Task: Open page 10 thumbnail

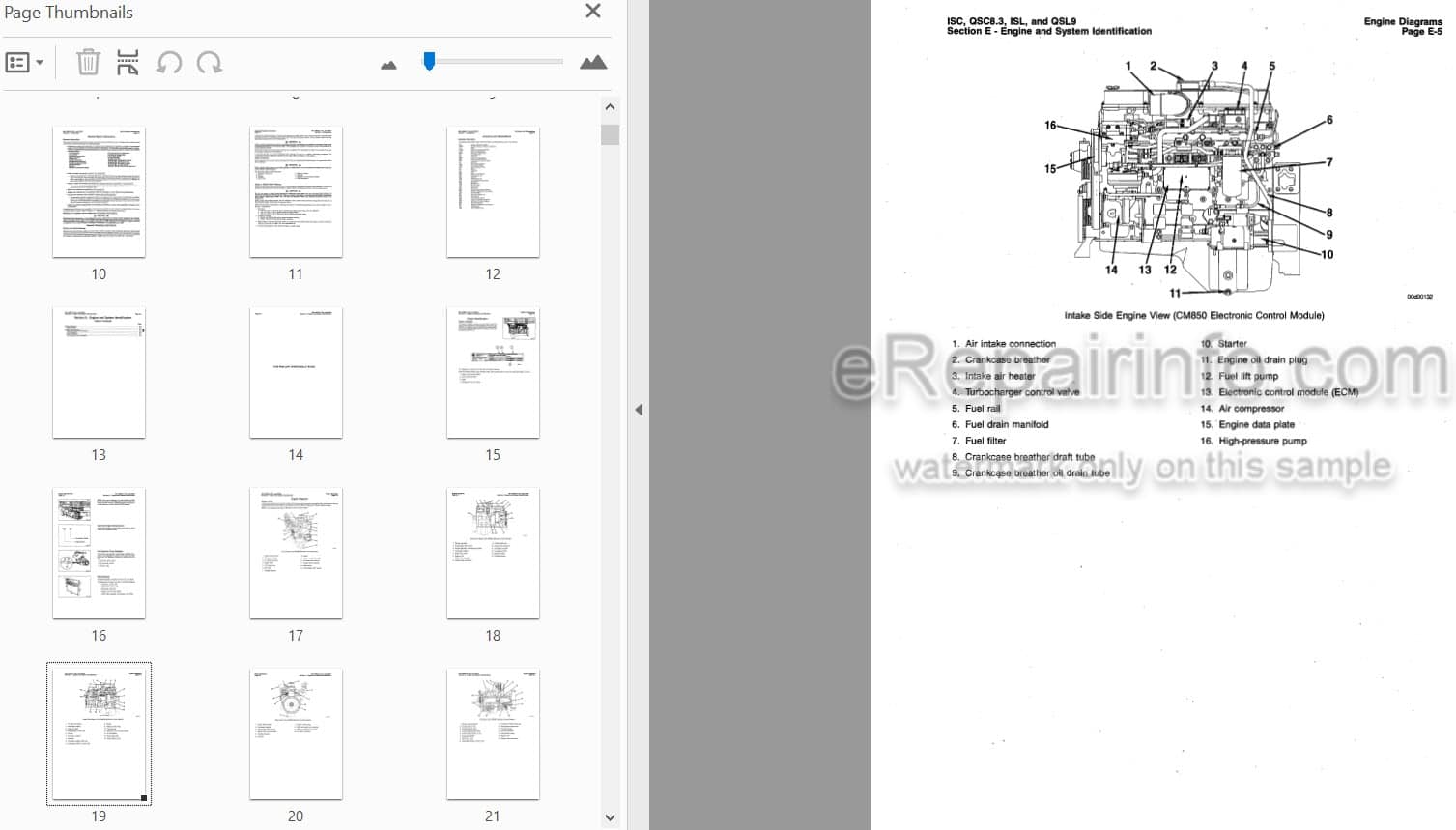Action: coord(99,192)
